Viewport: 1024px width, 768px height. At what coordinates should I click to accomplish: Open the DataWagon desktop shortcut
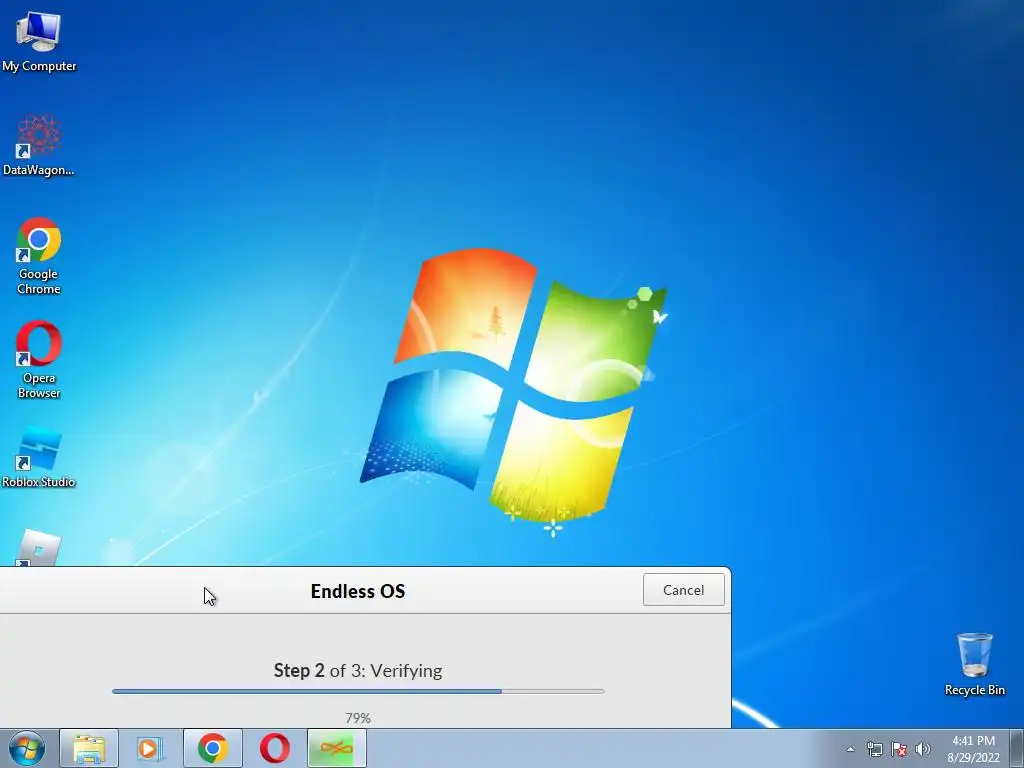[x=39, y=145]
